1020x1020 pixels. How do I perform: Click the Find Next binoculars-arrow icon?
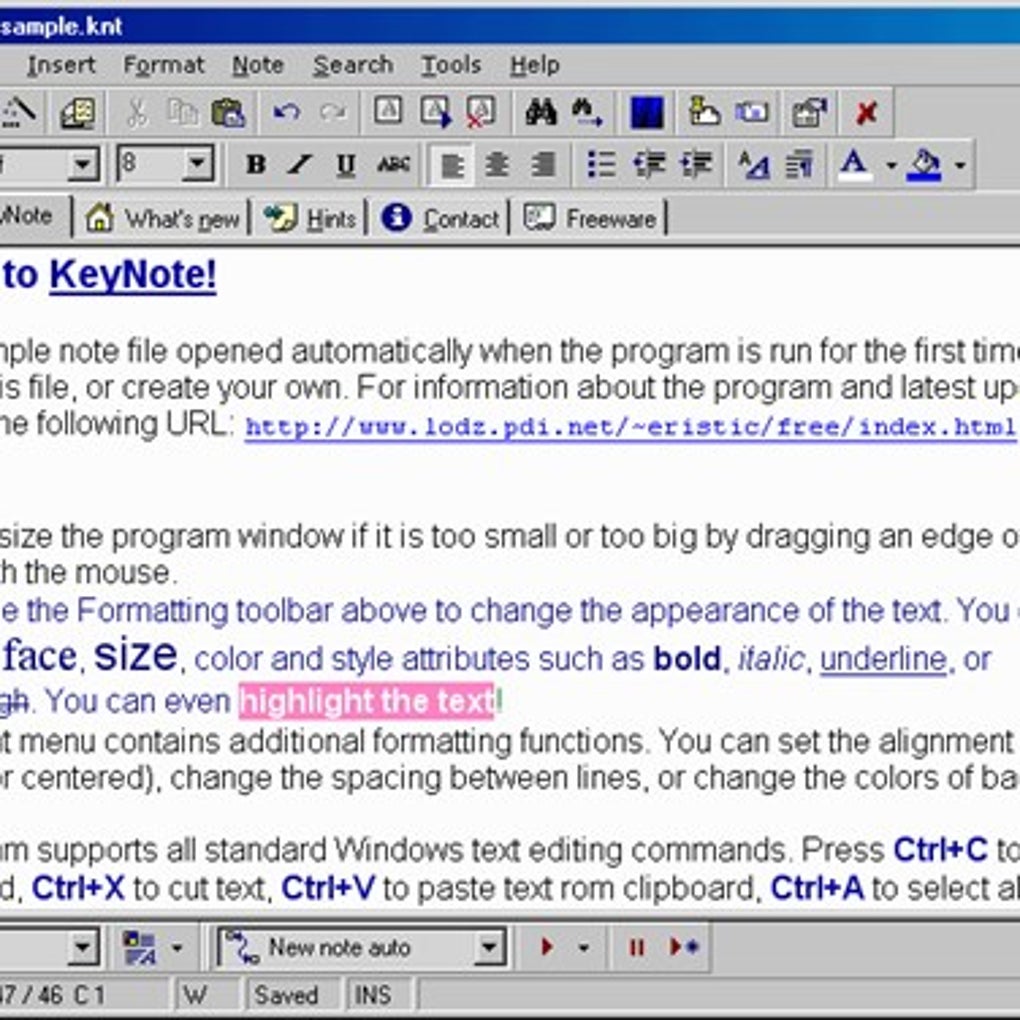587,113
